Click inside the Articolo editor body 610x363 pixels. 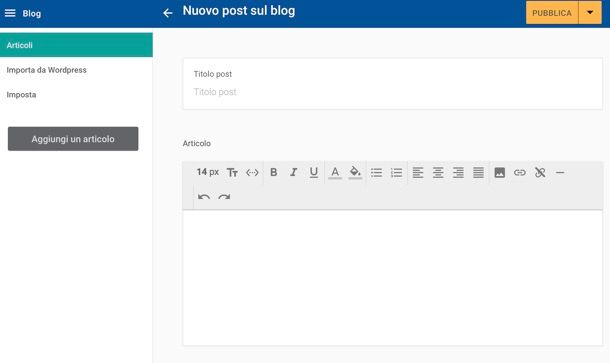tap(393, 278)
